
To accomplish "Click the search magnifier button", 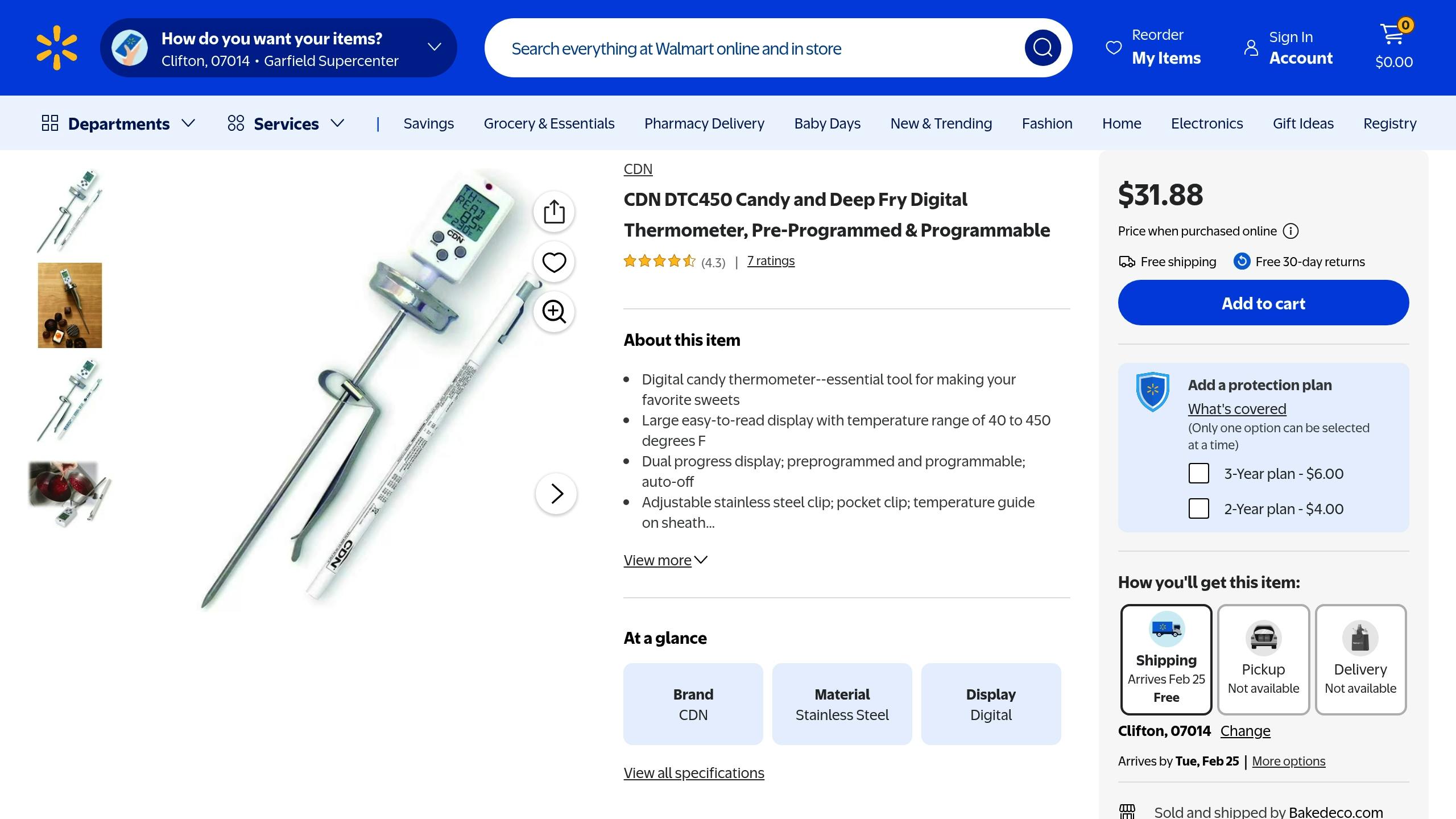I will 1043,48.
